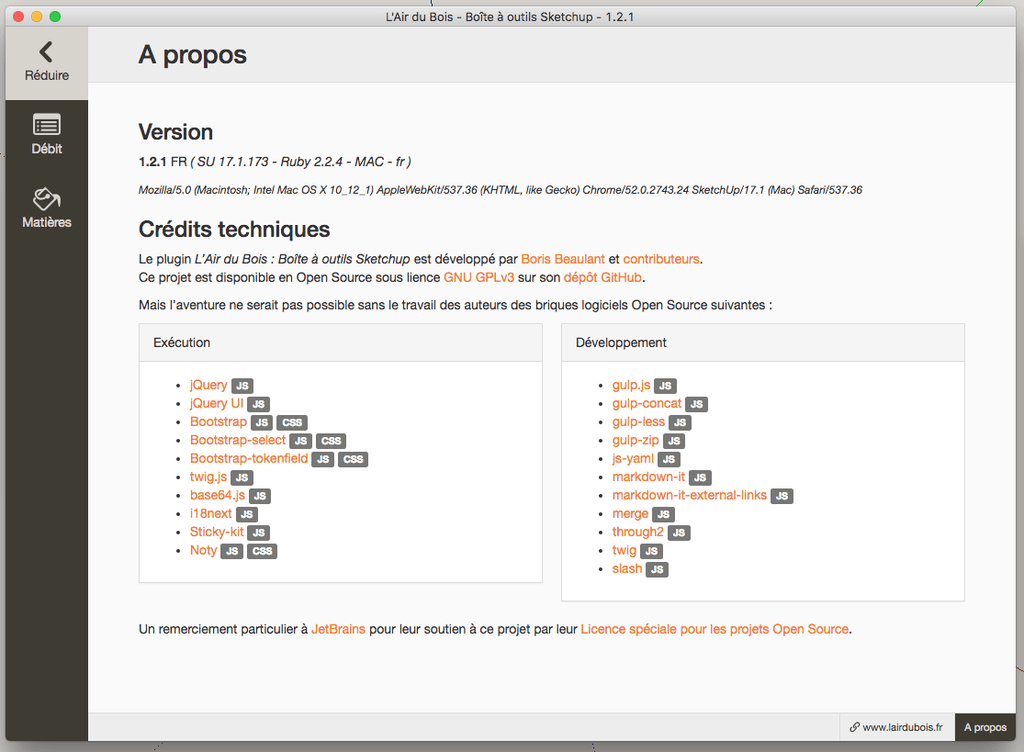Open the Noty link

[x=203, y=550]
